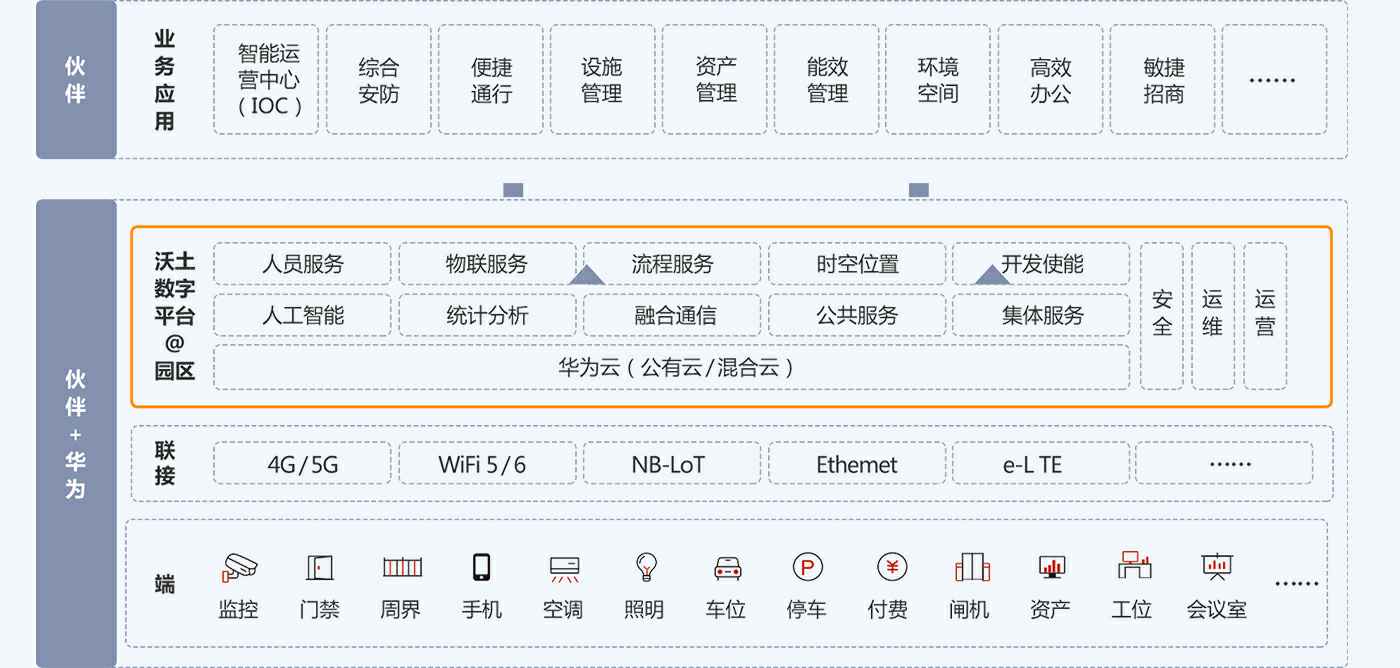Click the 车位 parking space car icon
Viewport: 1400px width, 668px height.
(x=727, y=568)
